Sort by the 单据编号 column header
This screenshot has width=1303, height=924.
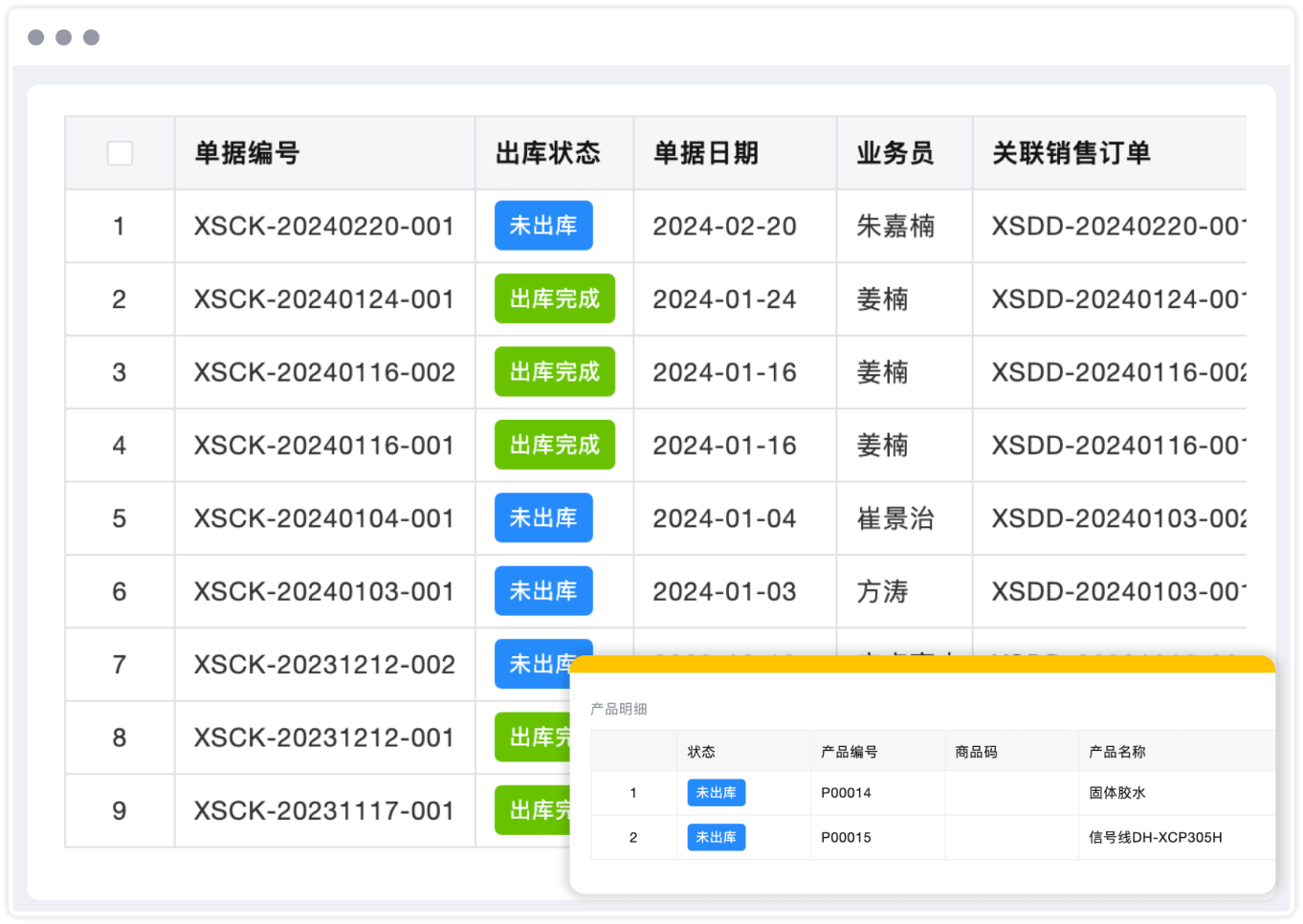point(247,153)
